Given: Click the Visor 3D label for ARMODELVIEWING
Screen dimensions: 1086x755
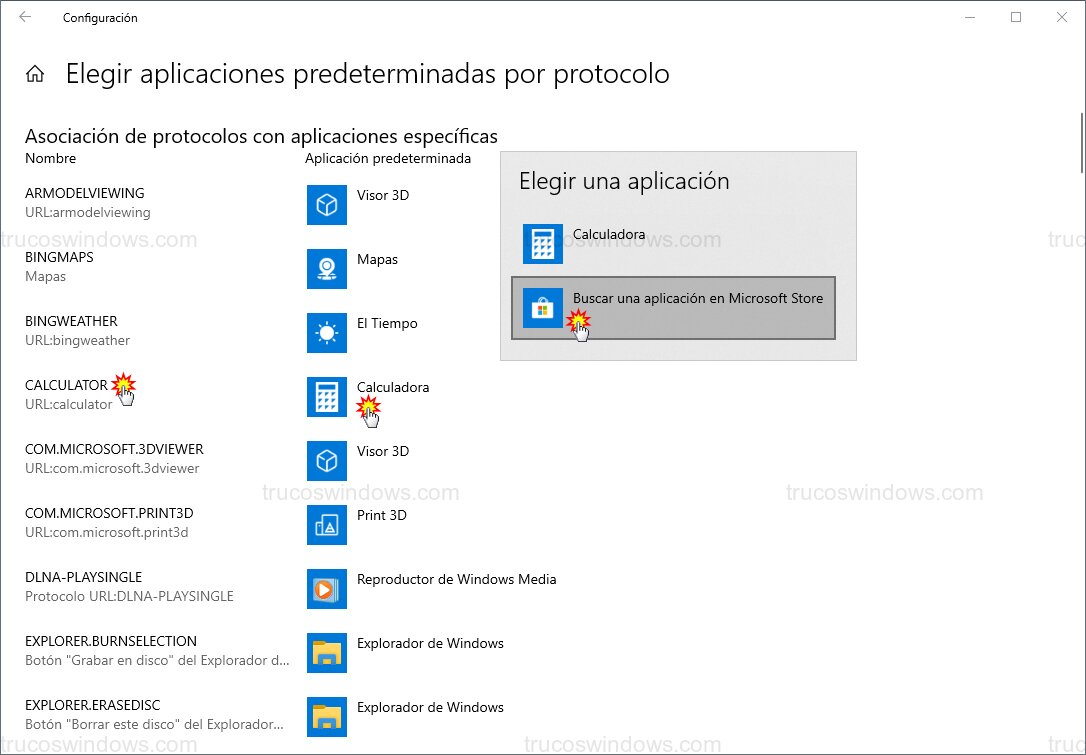Looking at the screenshot, I should coord(382,195).
